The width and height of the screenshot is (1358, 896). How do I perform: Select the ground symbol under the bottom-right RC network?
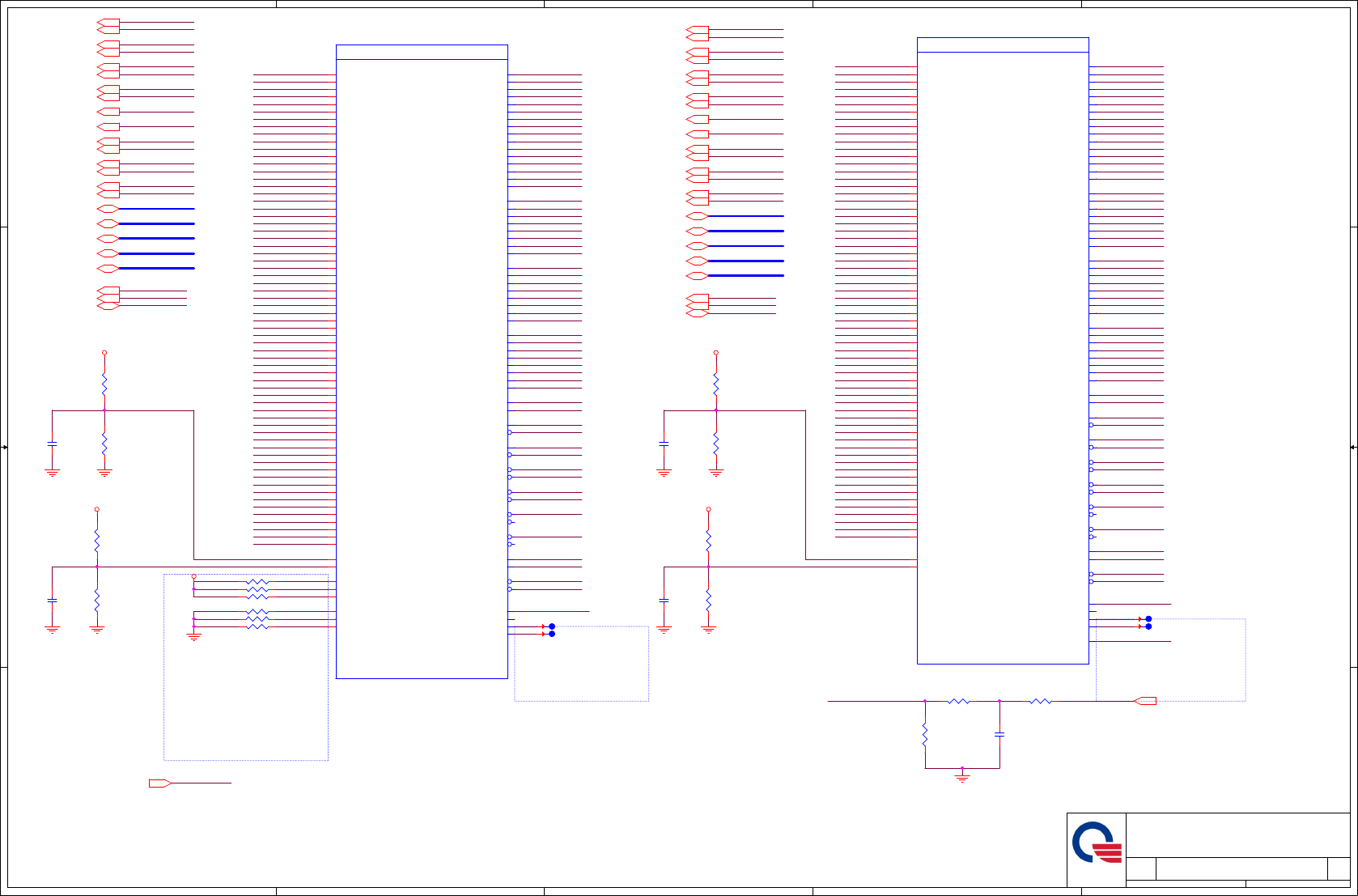(961, 777)
